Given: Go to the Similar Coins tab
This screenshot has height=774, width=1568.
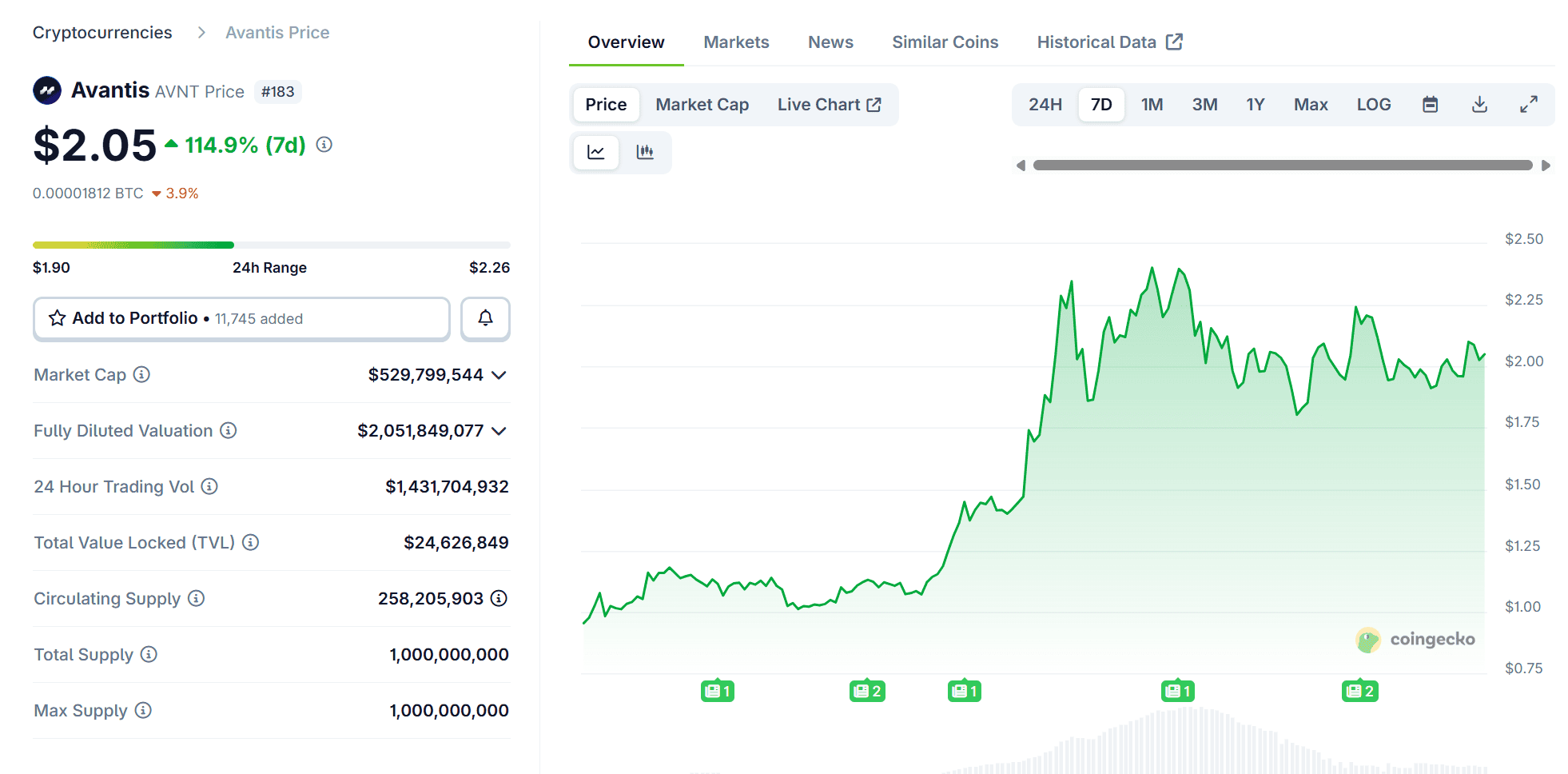Looking at the screenshot, I should point(945,42).
